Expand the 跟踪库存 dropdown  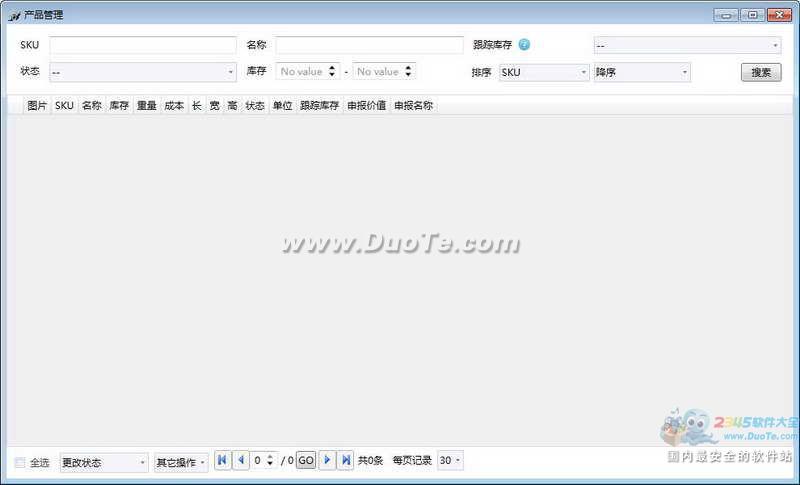point(687,45)
